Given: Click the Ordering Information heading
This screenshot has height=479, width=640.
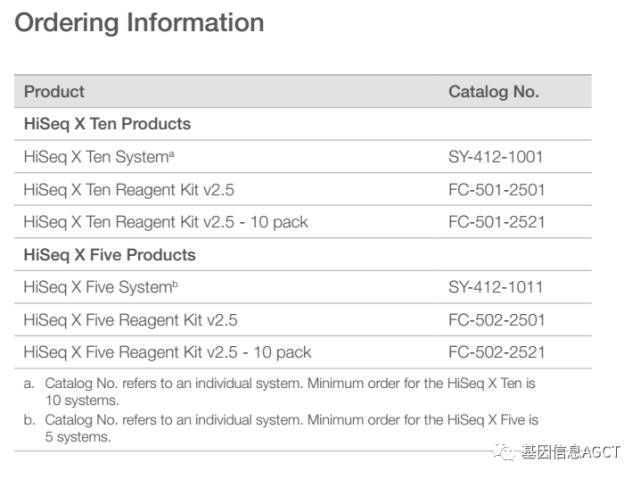Looking at the screenshot, I should coord(139,22).
